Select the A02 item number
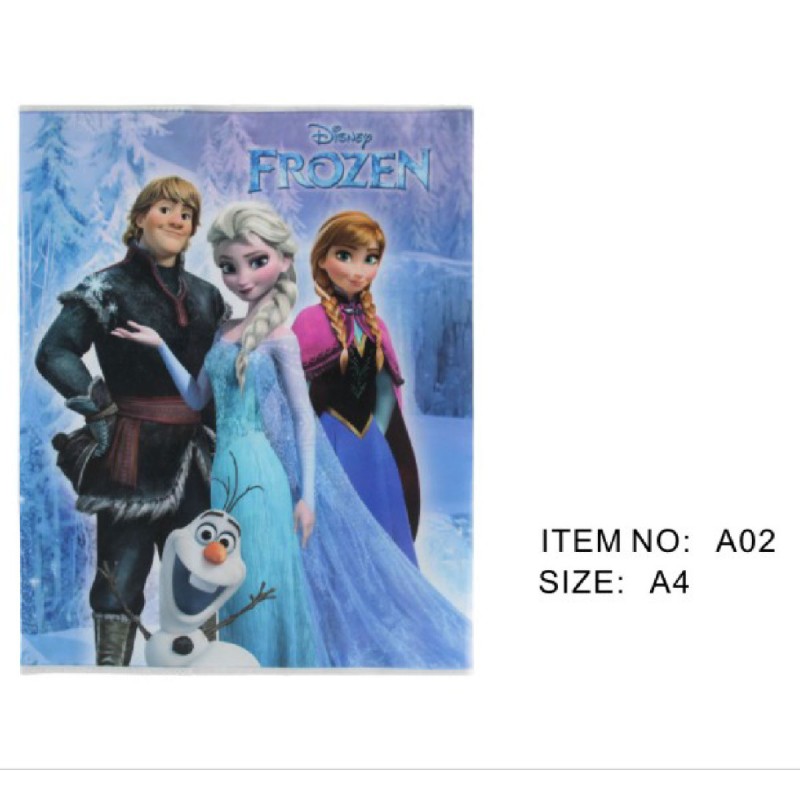The image size is (800, 800). point(745,541)
